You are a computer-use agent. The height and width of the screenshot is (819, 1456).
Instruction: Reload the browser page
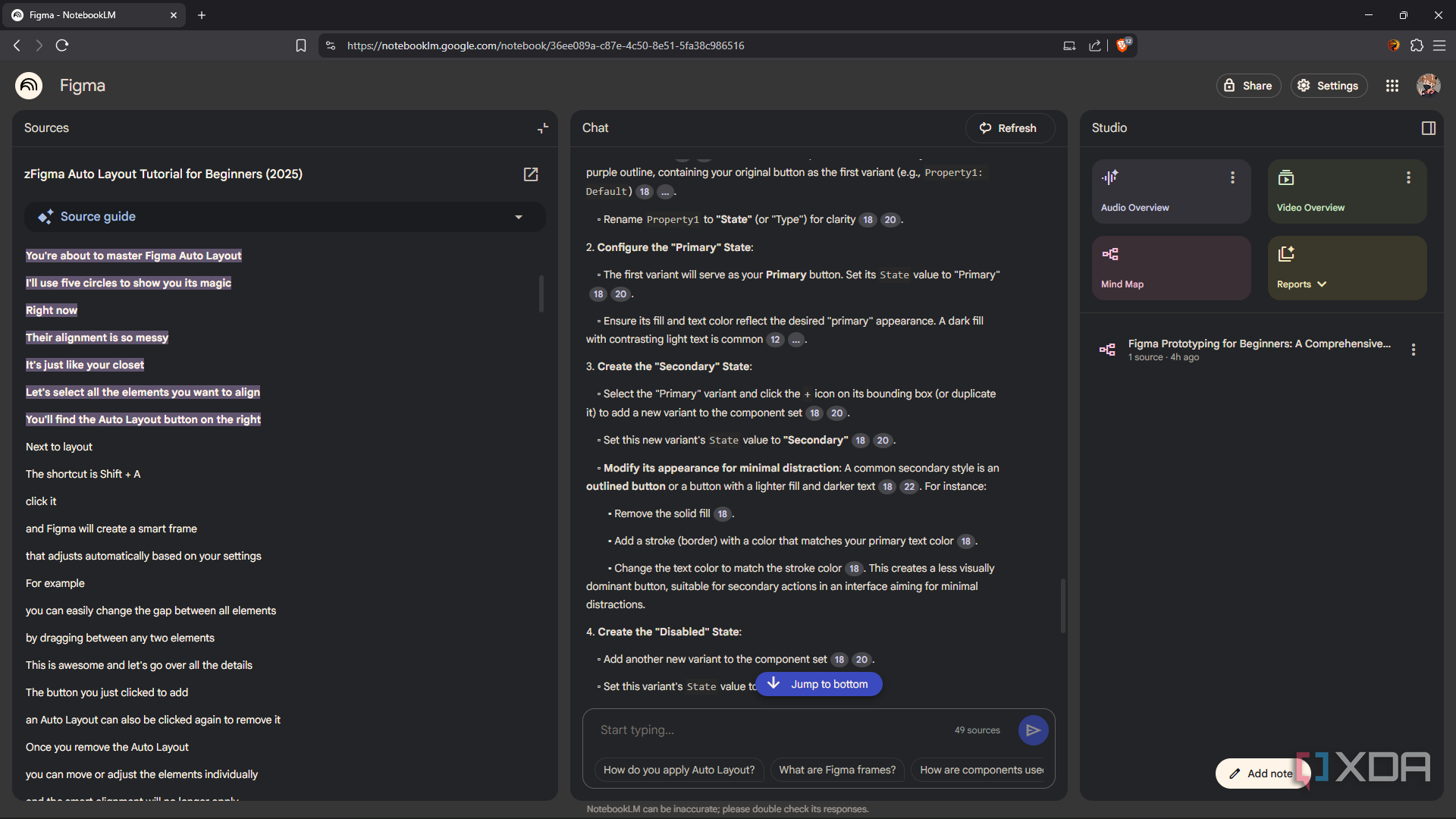click(x=62, y=45)
